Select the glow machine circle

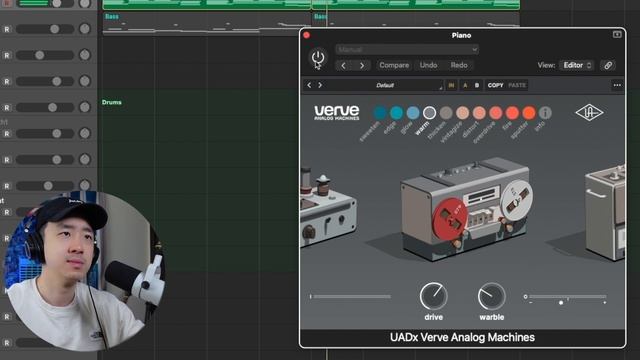click(x=413, y=113)
